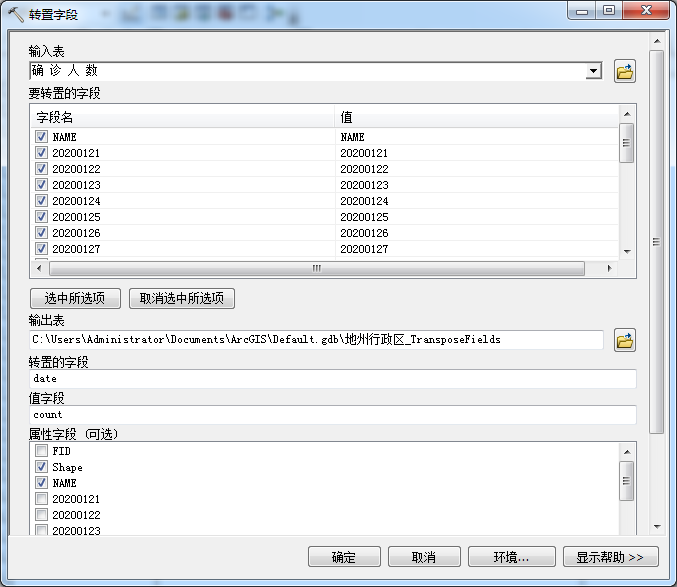Cancel with the 取消 button
Image resolution: width=677 pixels, height=587 pixels.
click(424, 557)
